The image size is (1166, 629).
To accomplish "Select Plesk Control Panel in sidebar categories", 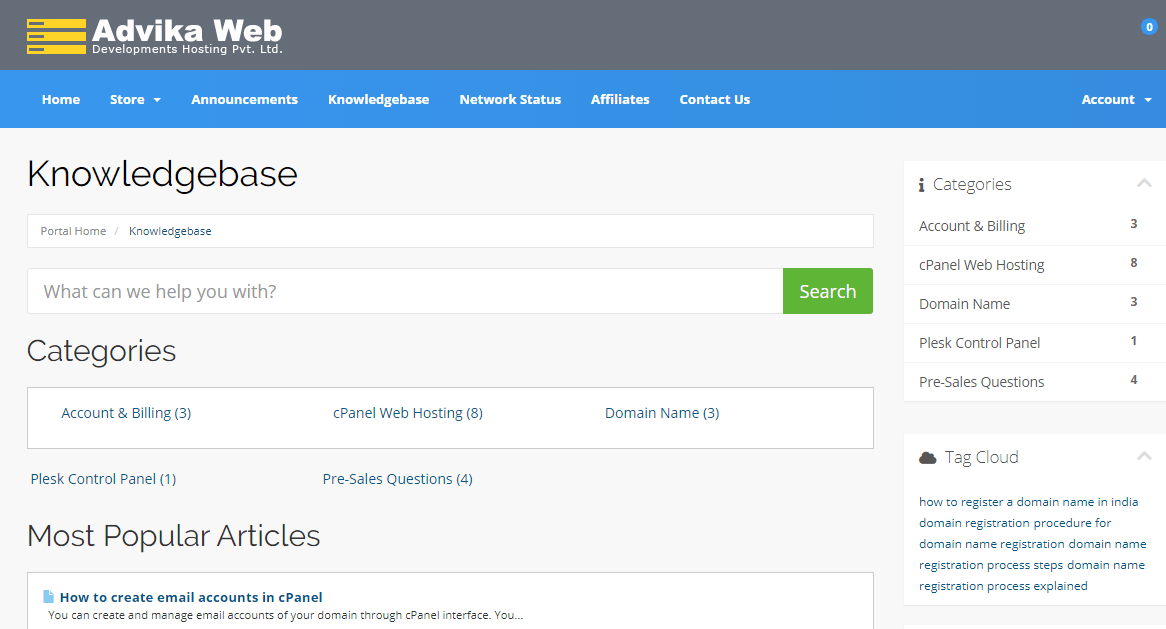I will point(1034,343).
